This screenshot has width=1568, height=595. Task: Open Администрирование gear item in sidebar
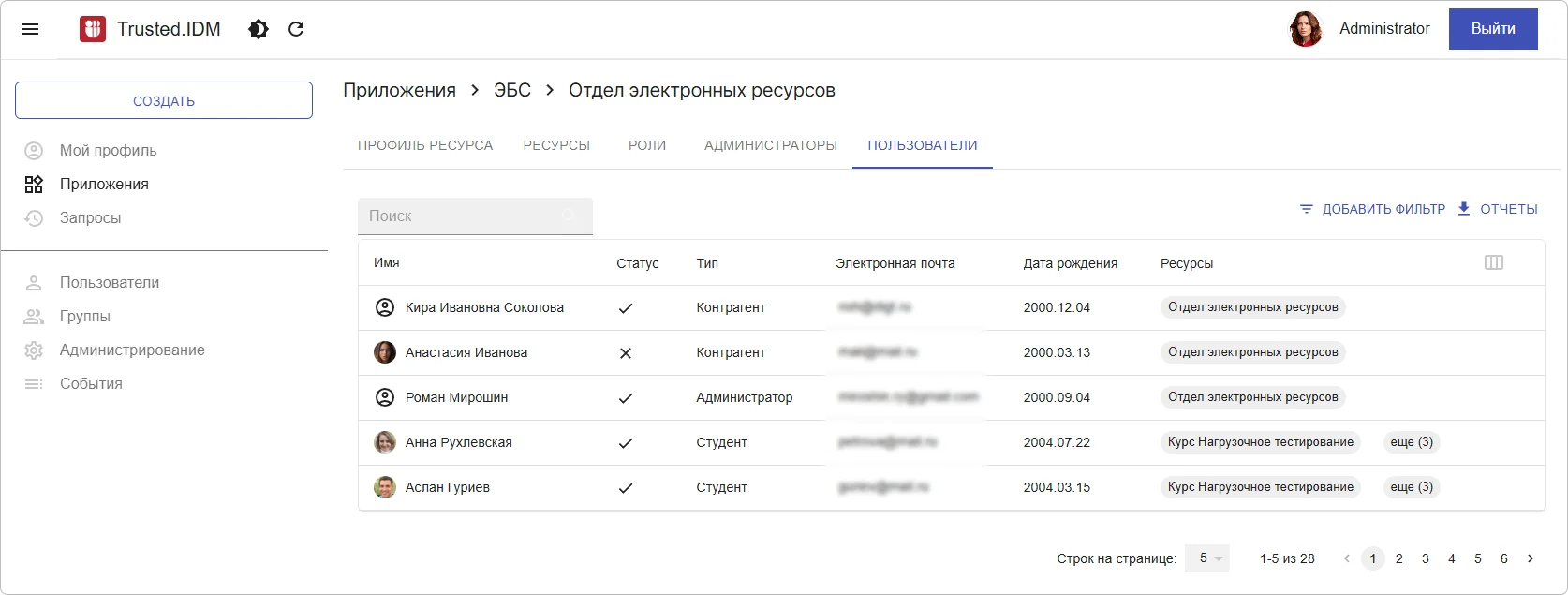tap(131, 350)
